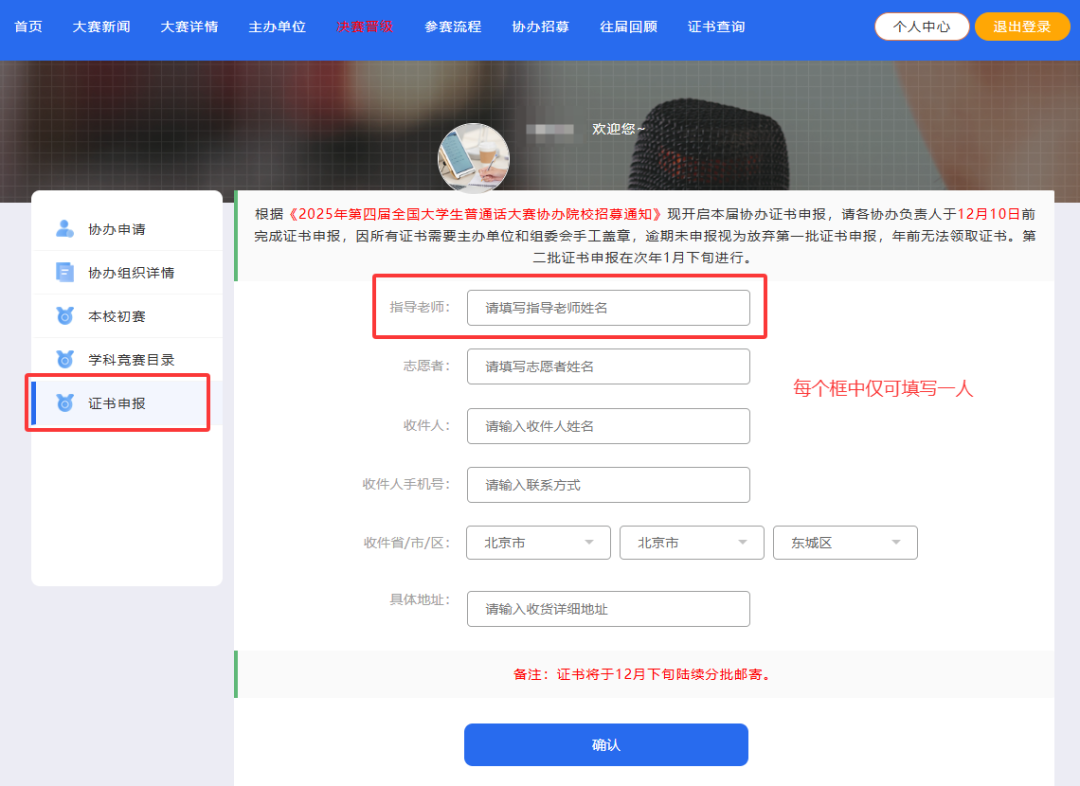Click the medal icon beside 证书申报

pyautogui.click(x=65, y=403)
